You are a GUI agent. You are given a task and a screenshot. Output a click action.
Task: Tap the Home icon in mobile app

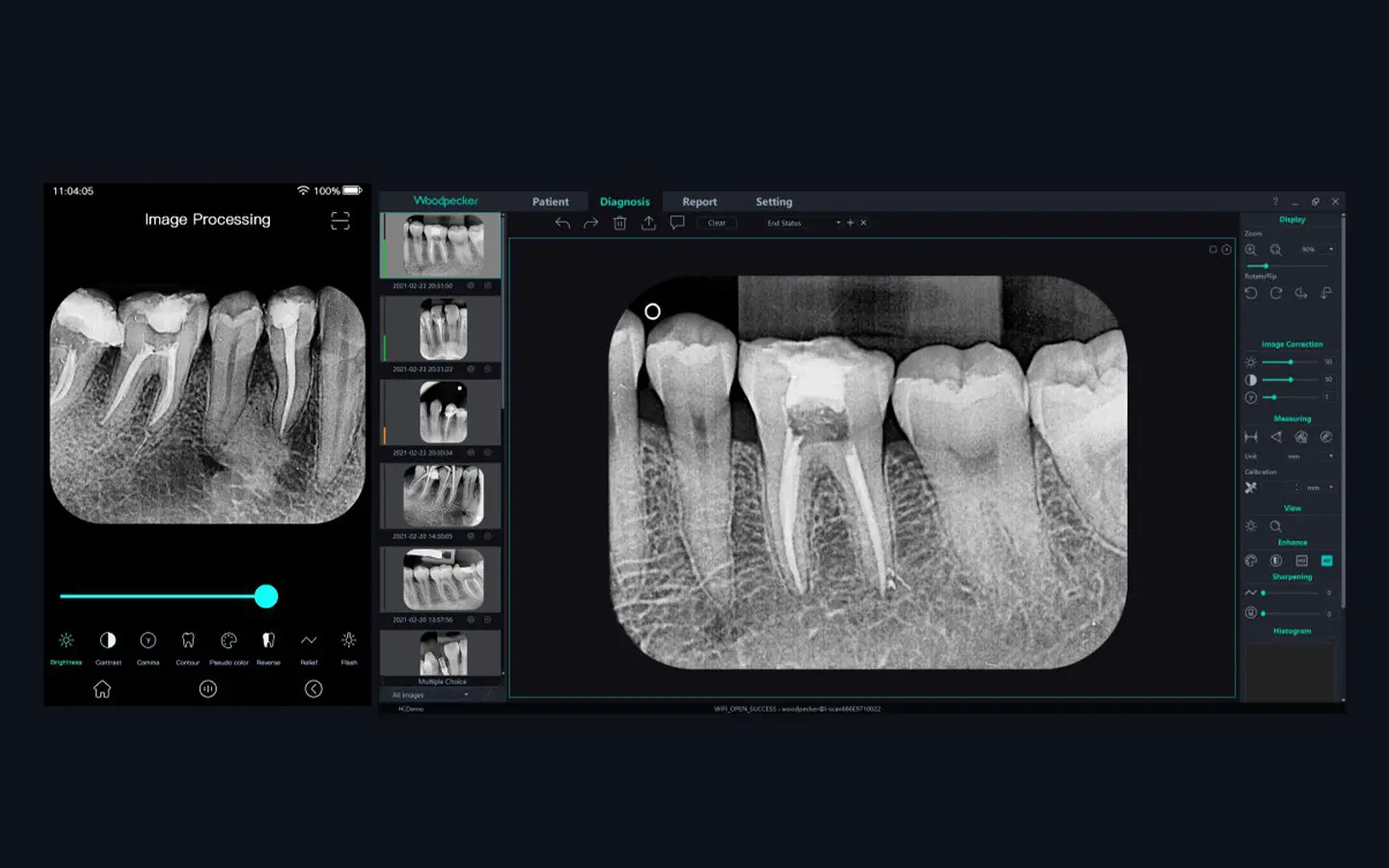click(102, 689)
